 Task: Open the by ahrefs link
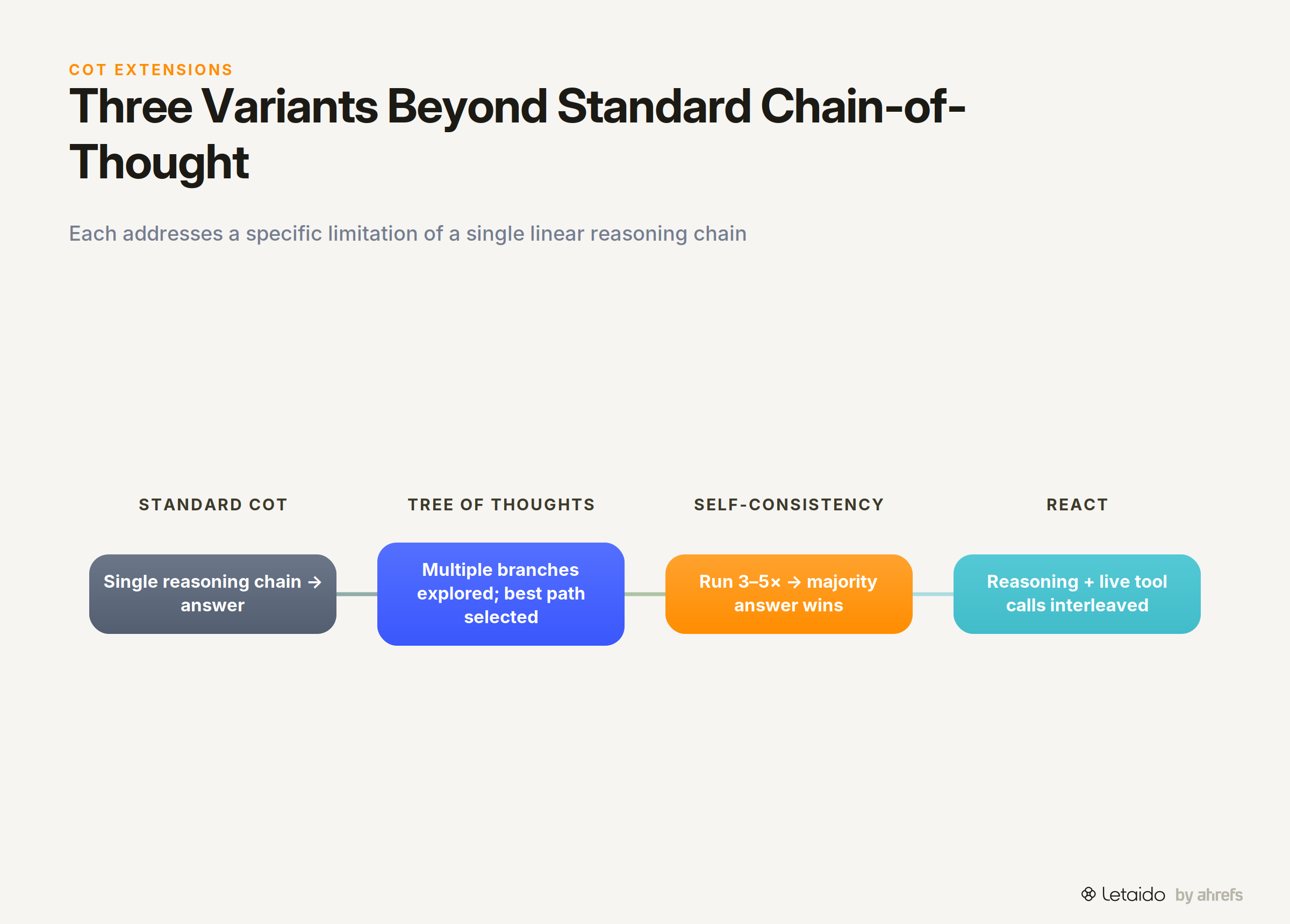point(1209,895)
